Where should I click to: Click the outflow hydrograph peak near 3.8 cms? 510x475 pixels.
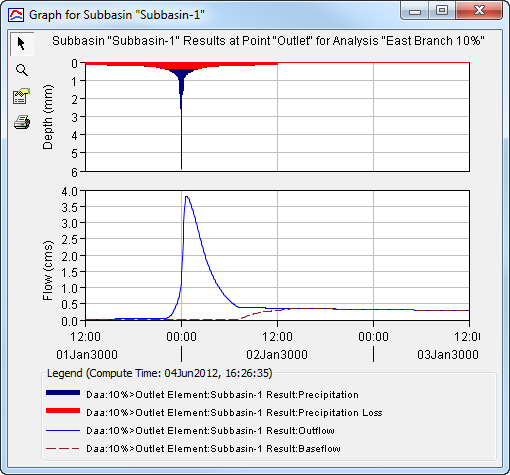click(186, 197)
